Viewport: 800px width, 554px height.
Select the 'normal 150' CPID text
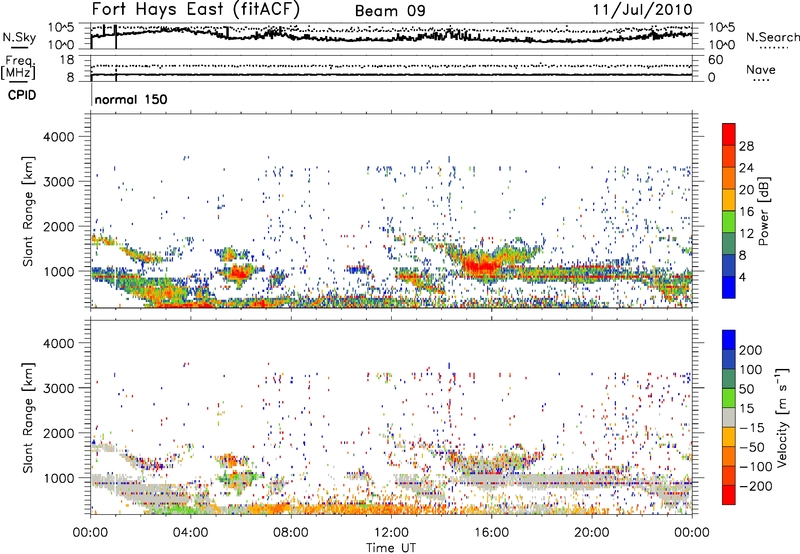131,99
